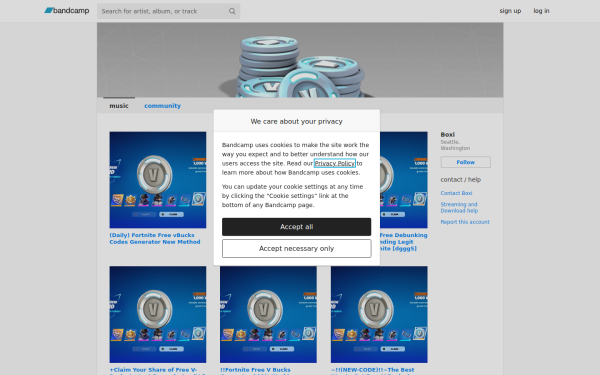
Task: Open the Claim Your Share of Free V- album cover
Action: (158, 315)
